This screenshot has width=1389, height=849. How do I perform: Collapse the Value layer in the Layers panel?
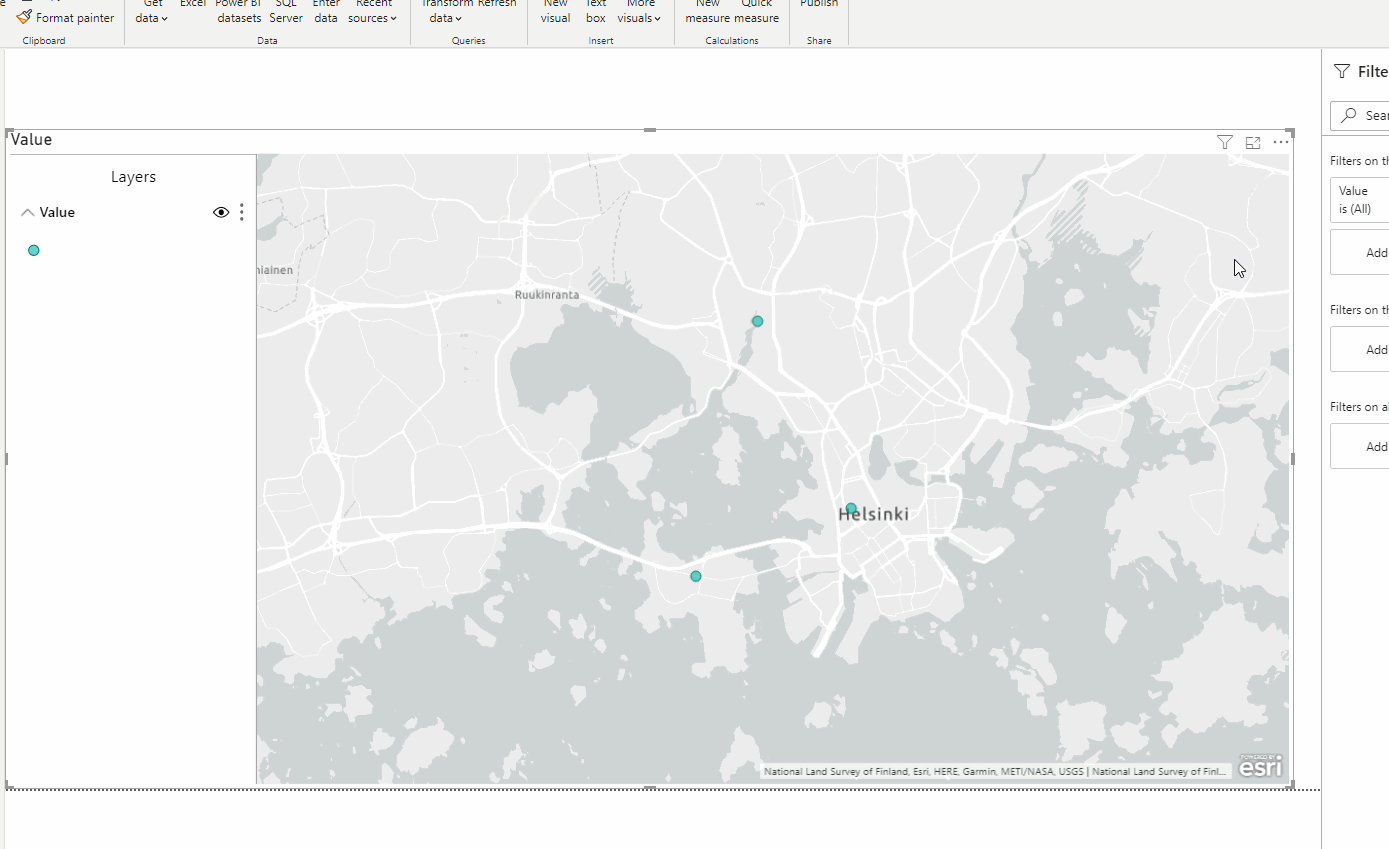coord(28,212)
